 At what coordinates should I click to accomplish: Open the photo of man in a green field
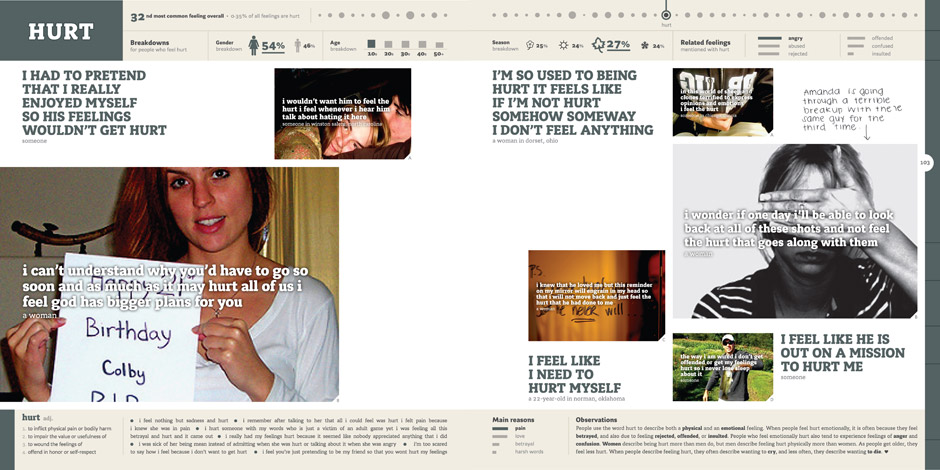pos(722,367)
